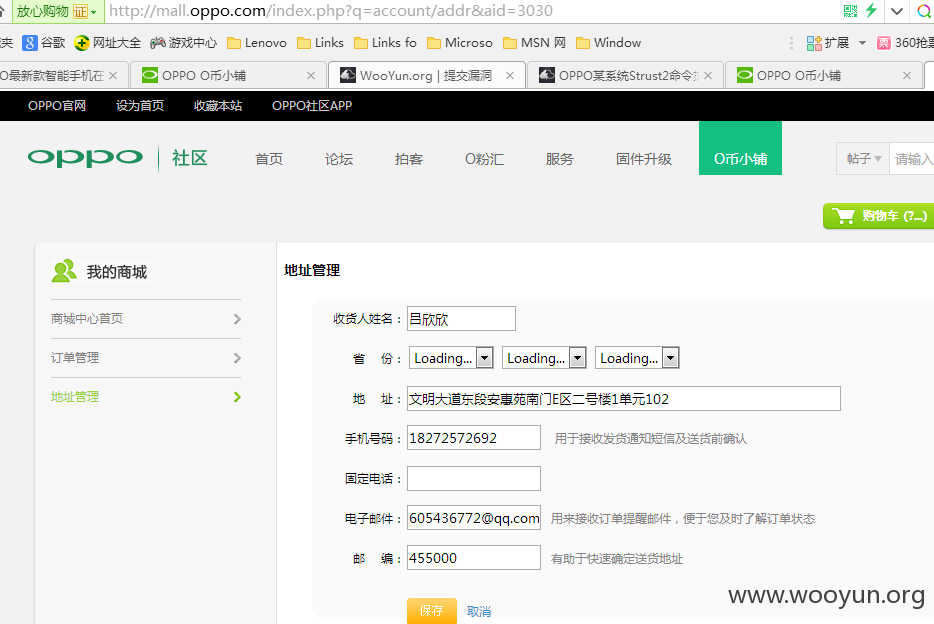Open the 游戏中心 bookmark
The width and height of the screenshot is (934, 624).
pyautogui.click(x=183, y=43)
